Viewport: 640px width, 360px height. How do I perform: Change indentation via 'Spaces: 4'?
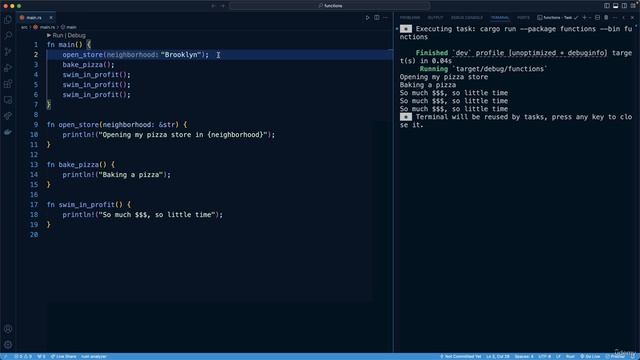coord(524,356)
